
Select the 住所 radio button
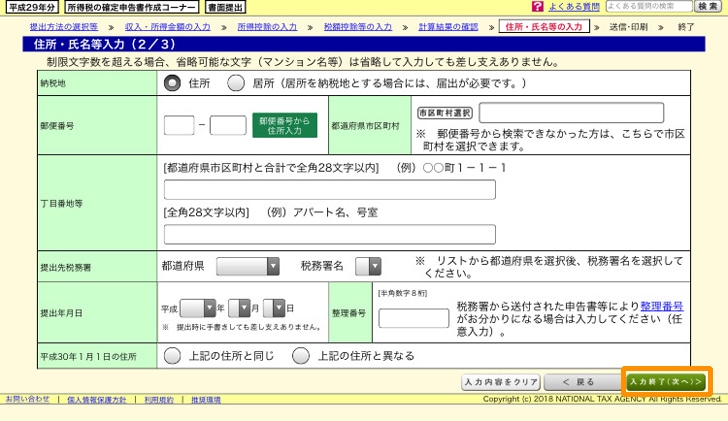[x=172, y=84]
